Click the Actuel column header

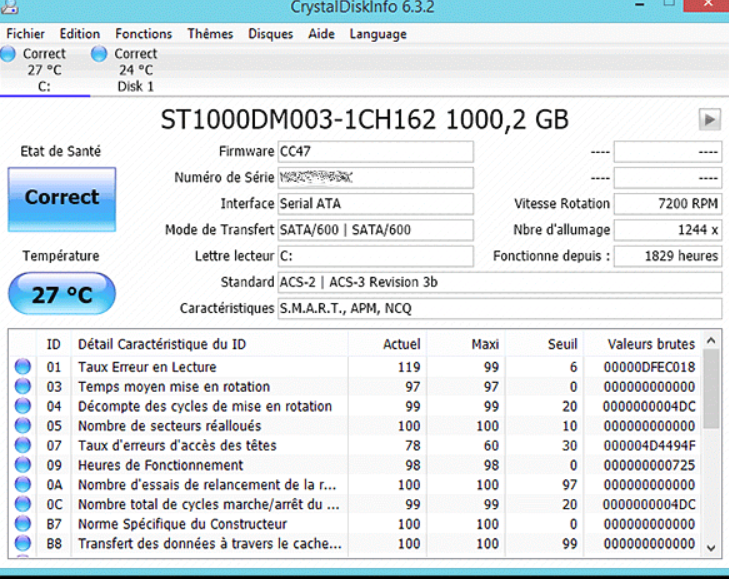pyautogui.click(x=387, y=344)
